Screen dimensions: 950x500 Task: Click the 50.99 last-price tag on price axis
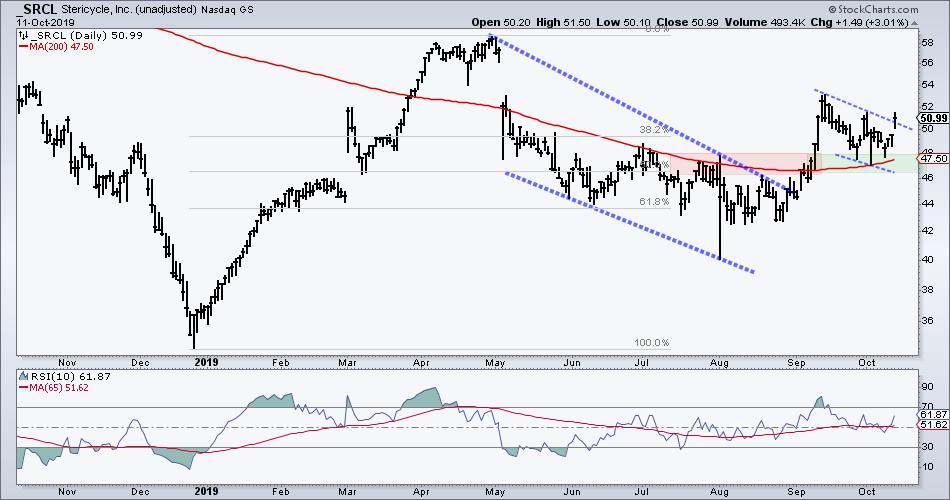click(934, 118)
